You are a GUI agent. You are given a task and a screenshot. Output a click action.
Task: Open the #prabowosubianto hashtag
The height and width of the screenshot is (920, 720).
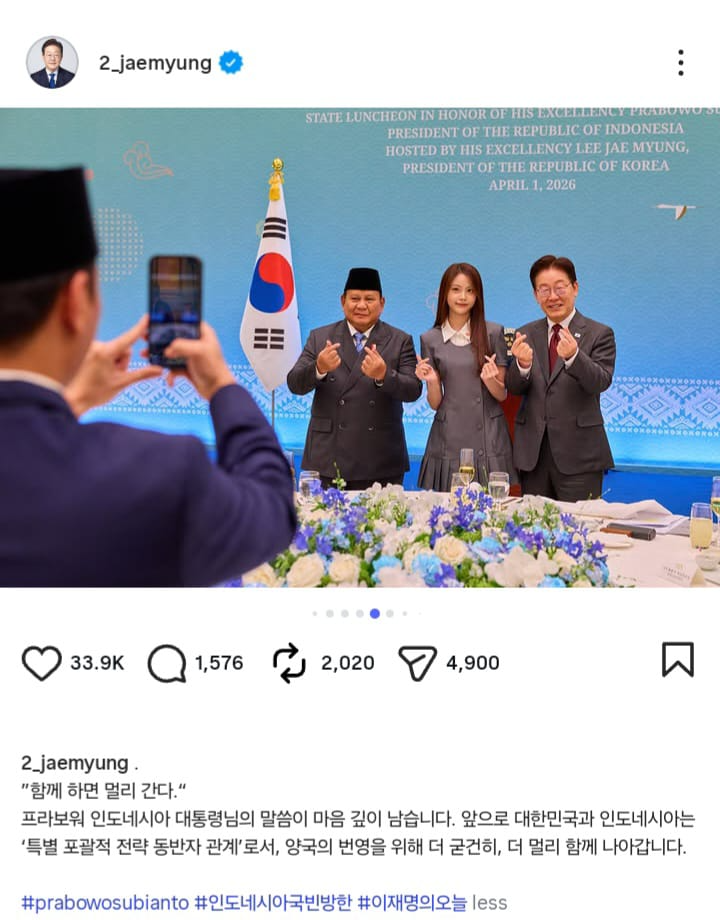(x=105, y=902)
